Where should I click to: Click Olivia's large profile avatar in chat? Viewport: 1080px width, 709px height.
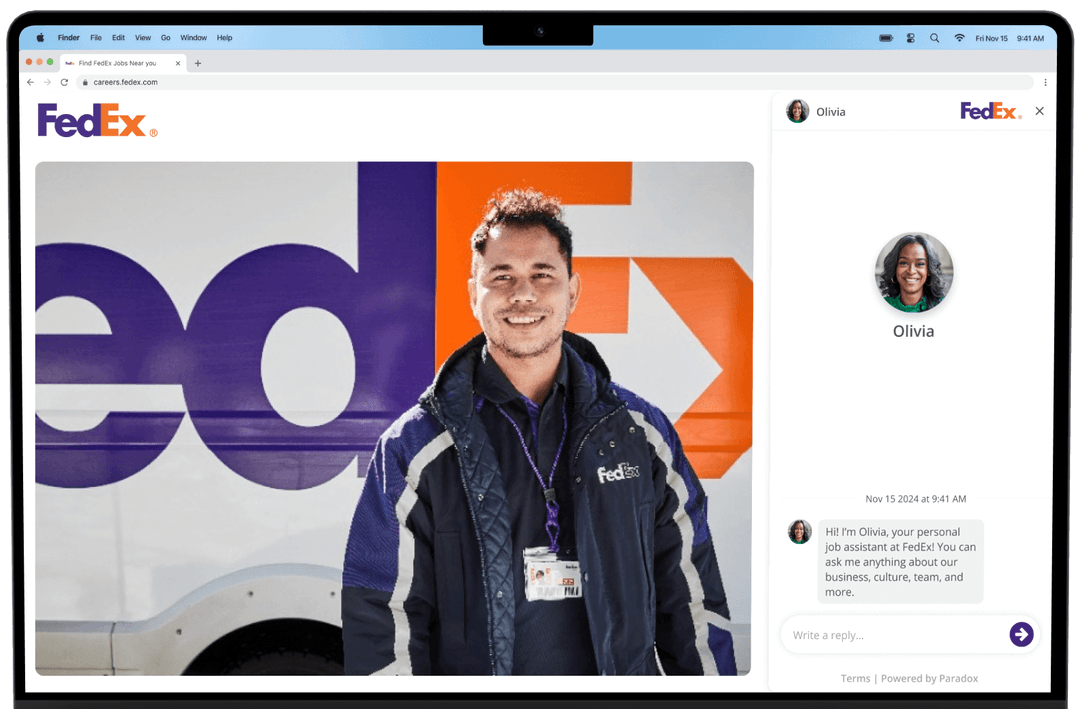913,271
